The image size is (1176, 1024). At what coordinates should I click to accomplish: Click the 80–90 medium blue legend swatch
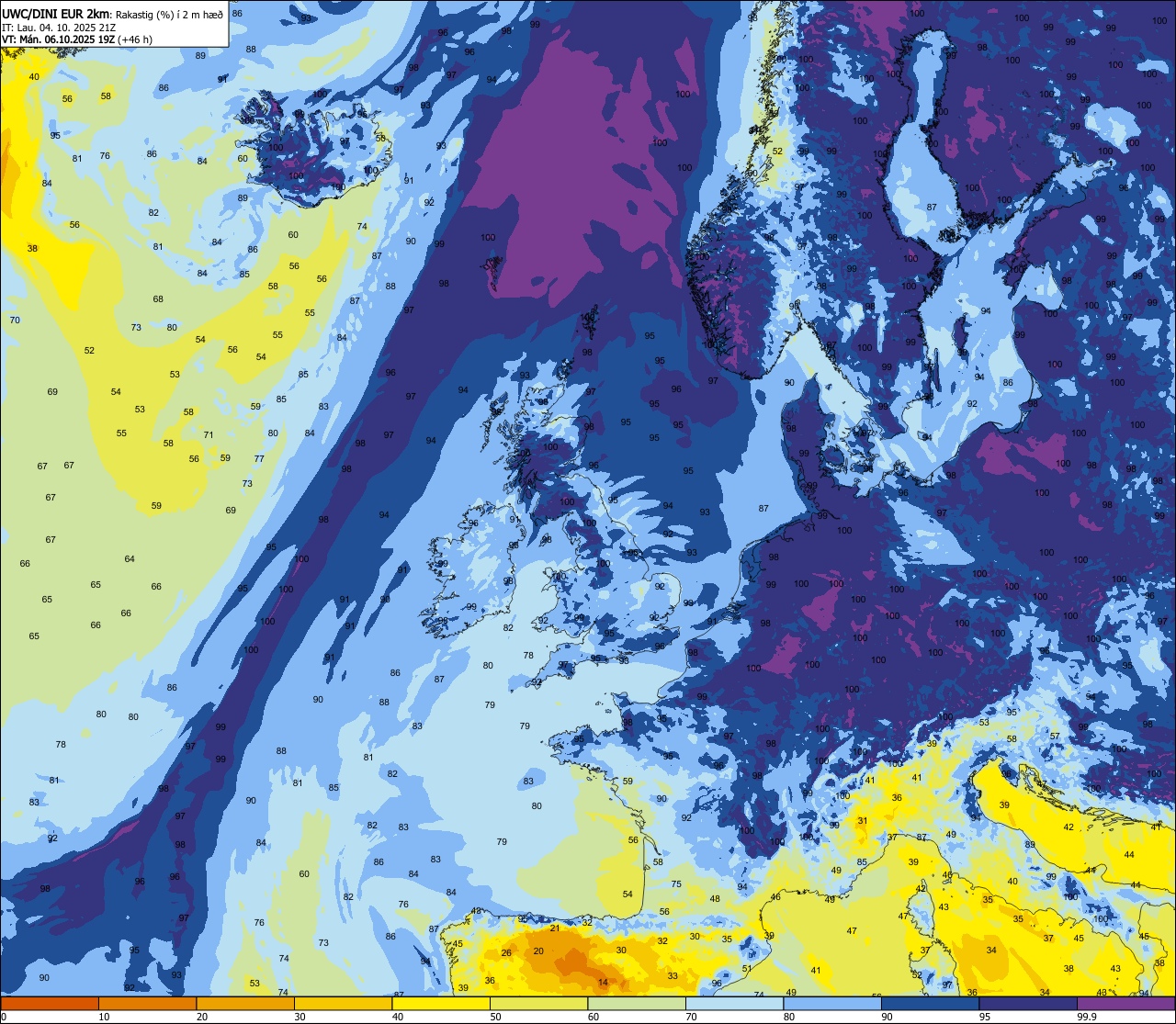coord(832,1003)
